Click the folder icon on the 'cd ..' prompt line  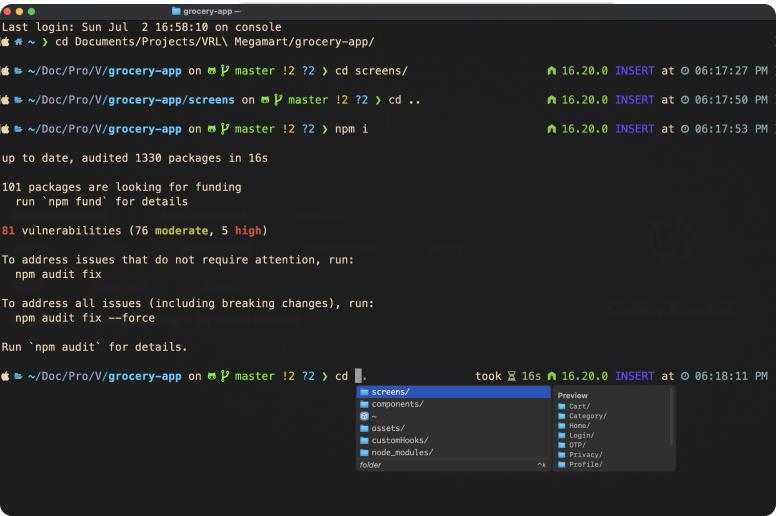(18, 100)
